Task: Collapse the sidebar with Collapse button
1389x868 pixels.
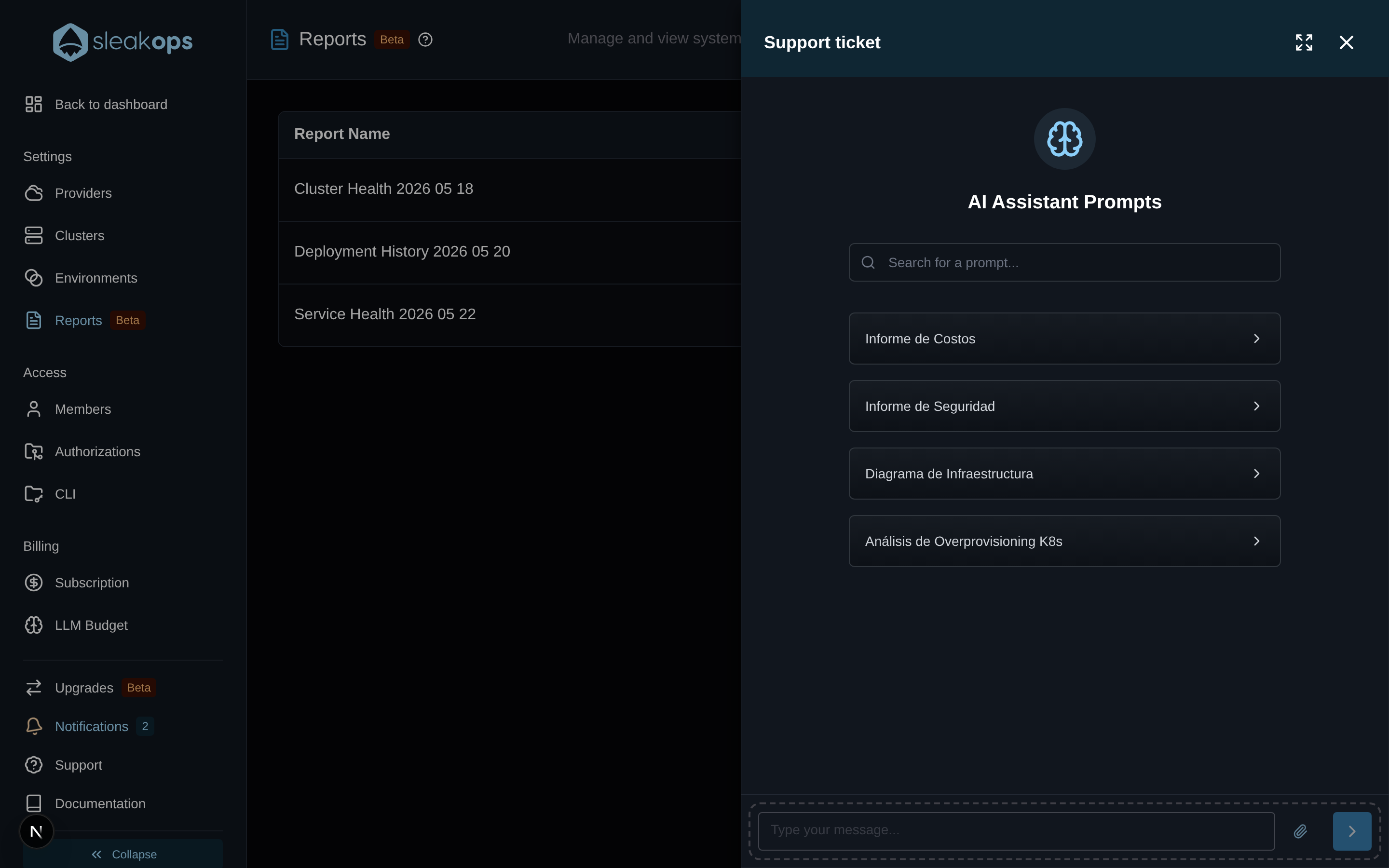Action: (x=123, y=854)
